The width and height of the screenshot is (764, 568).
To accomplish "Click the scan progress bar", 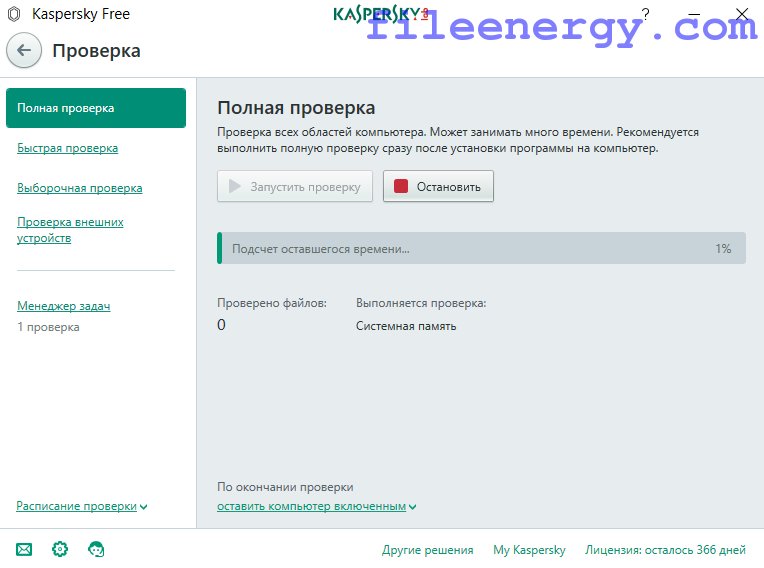I will pos(481,248).
